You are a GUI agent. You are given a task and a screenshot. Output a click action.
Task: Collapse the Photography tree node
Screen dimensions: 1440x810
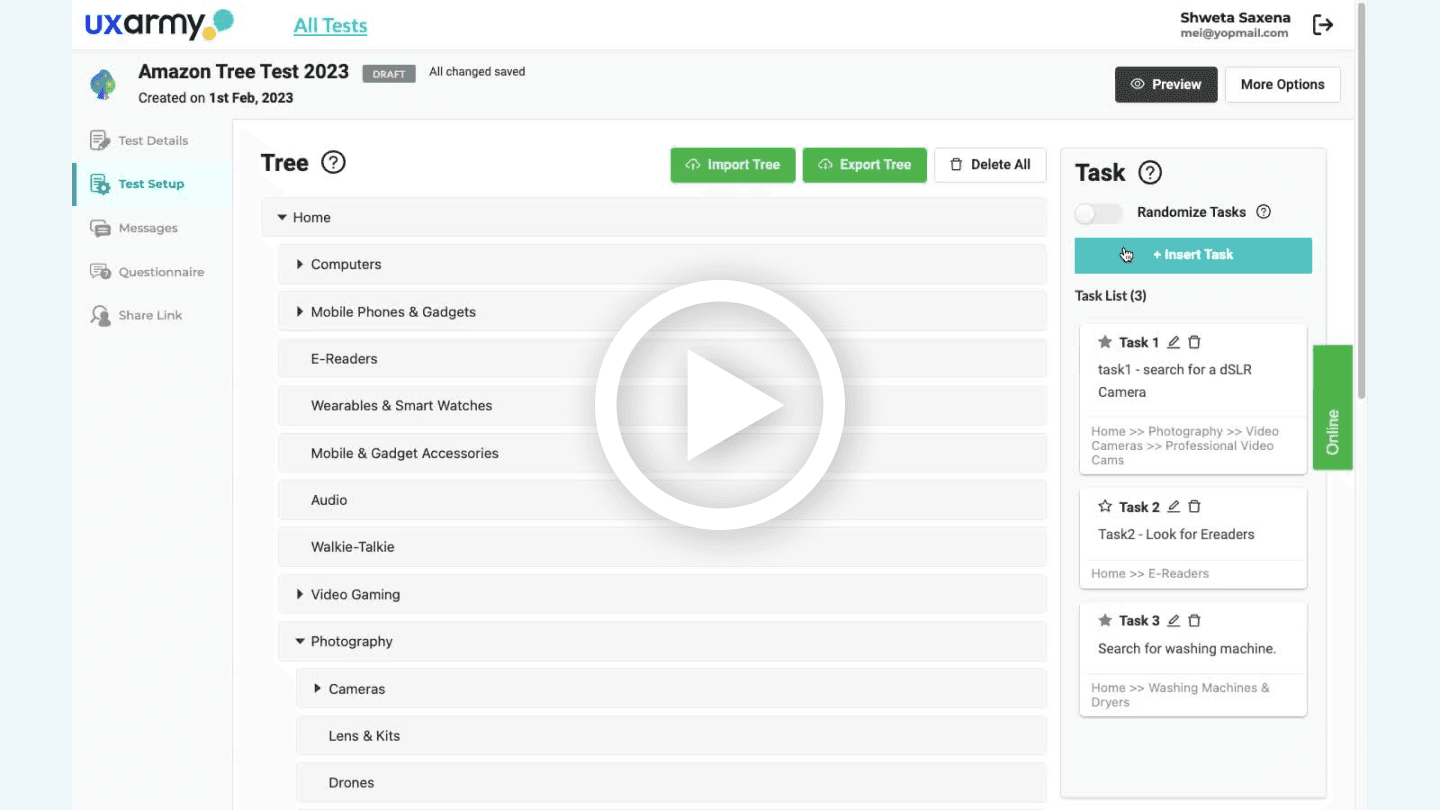coord(299,641)
